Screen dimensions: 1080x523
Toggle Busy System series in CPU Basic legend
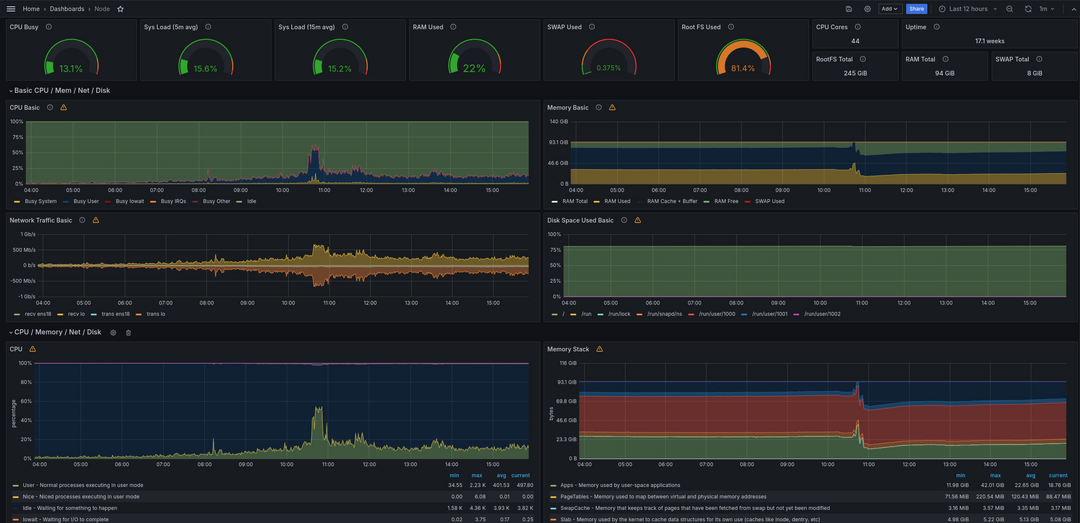pos(40,201)
